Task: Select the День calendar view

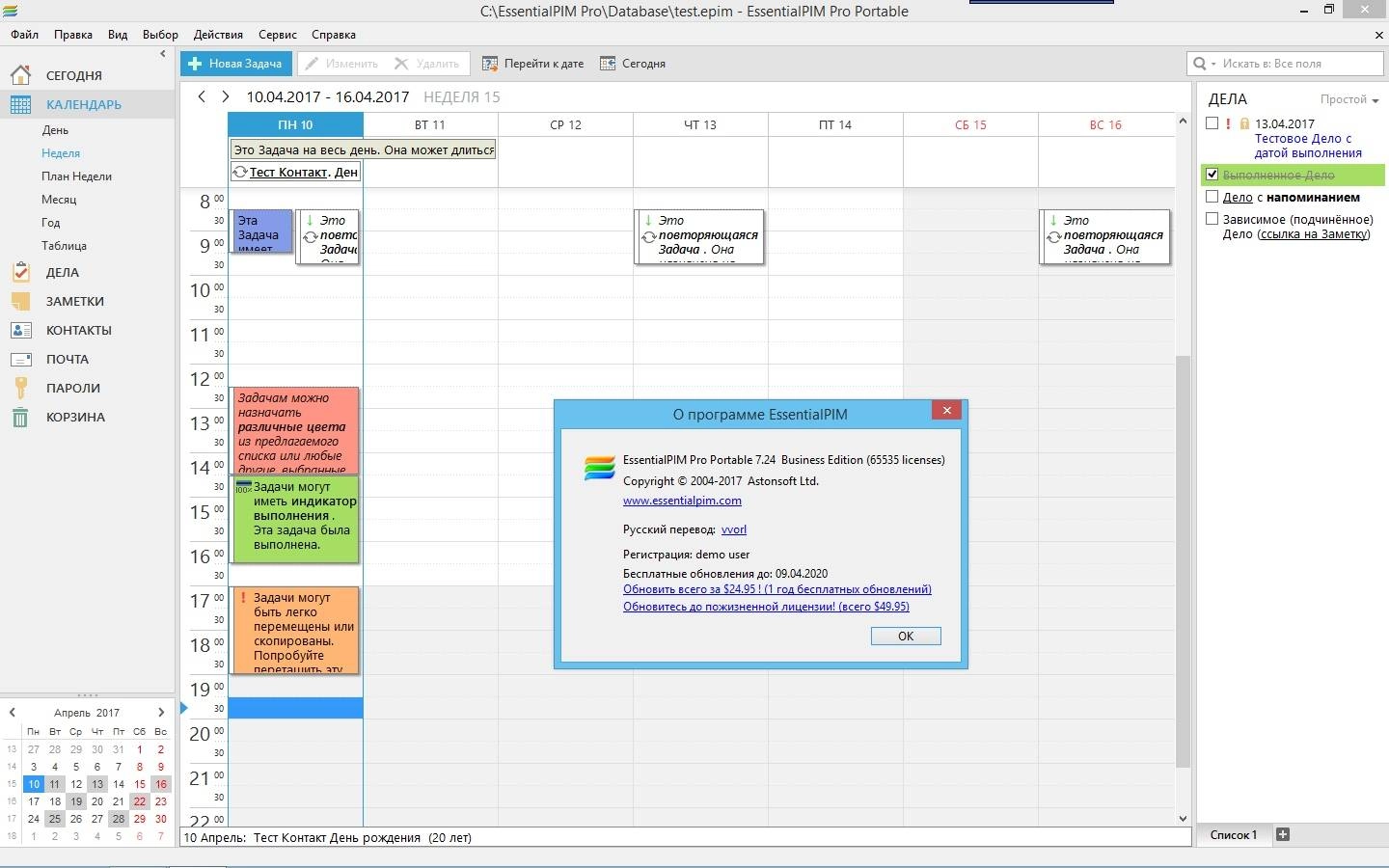Action: [55, 130]
